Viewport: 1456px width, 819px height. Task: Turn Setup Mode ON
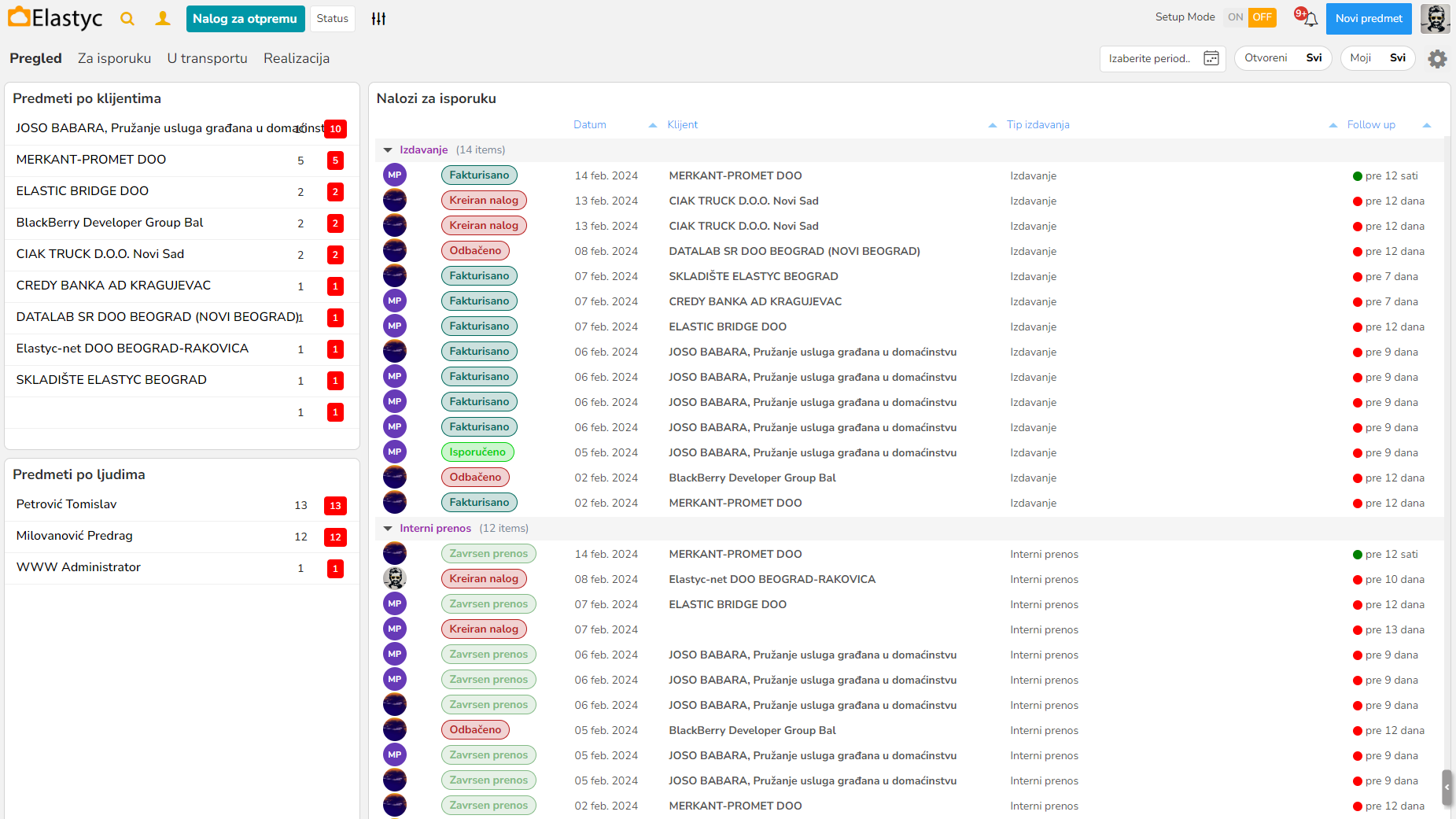tap(1235, 17)
